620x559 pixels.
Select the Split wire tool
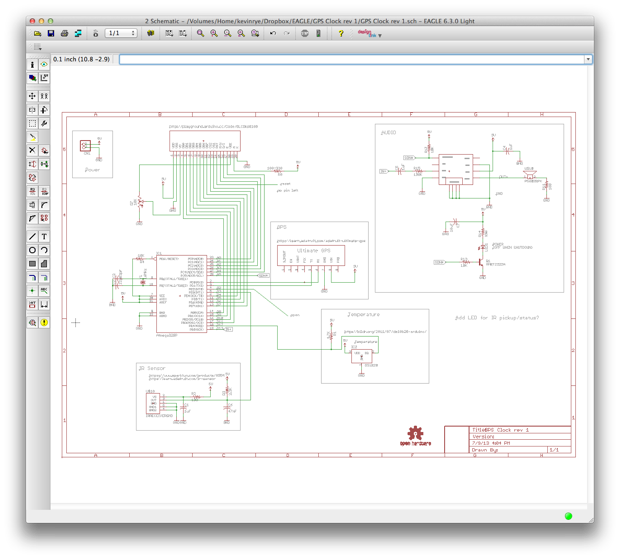tap(32, 218)
